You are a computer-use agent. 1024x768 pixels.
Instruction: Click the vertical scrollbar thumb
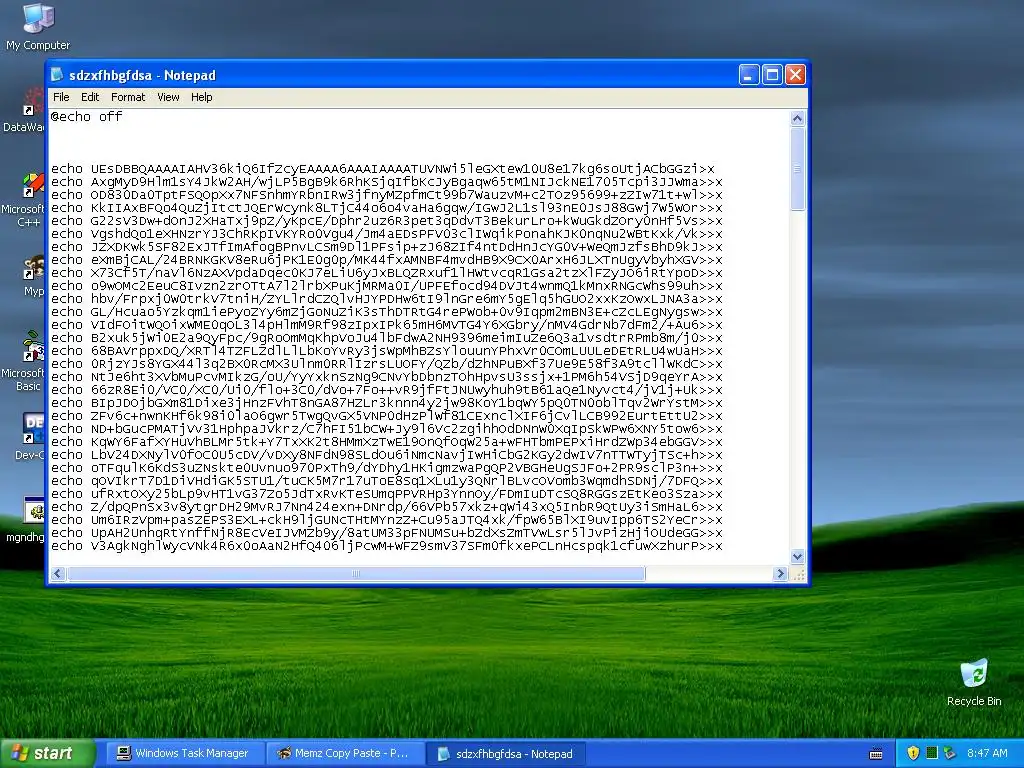coord(797,168)
